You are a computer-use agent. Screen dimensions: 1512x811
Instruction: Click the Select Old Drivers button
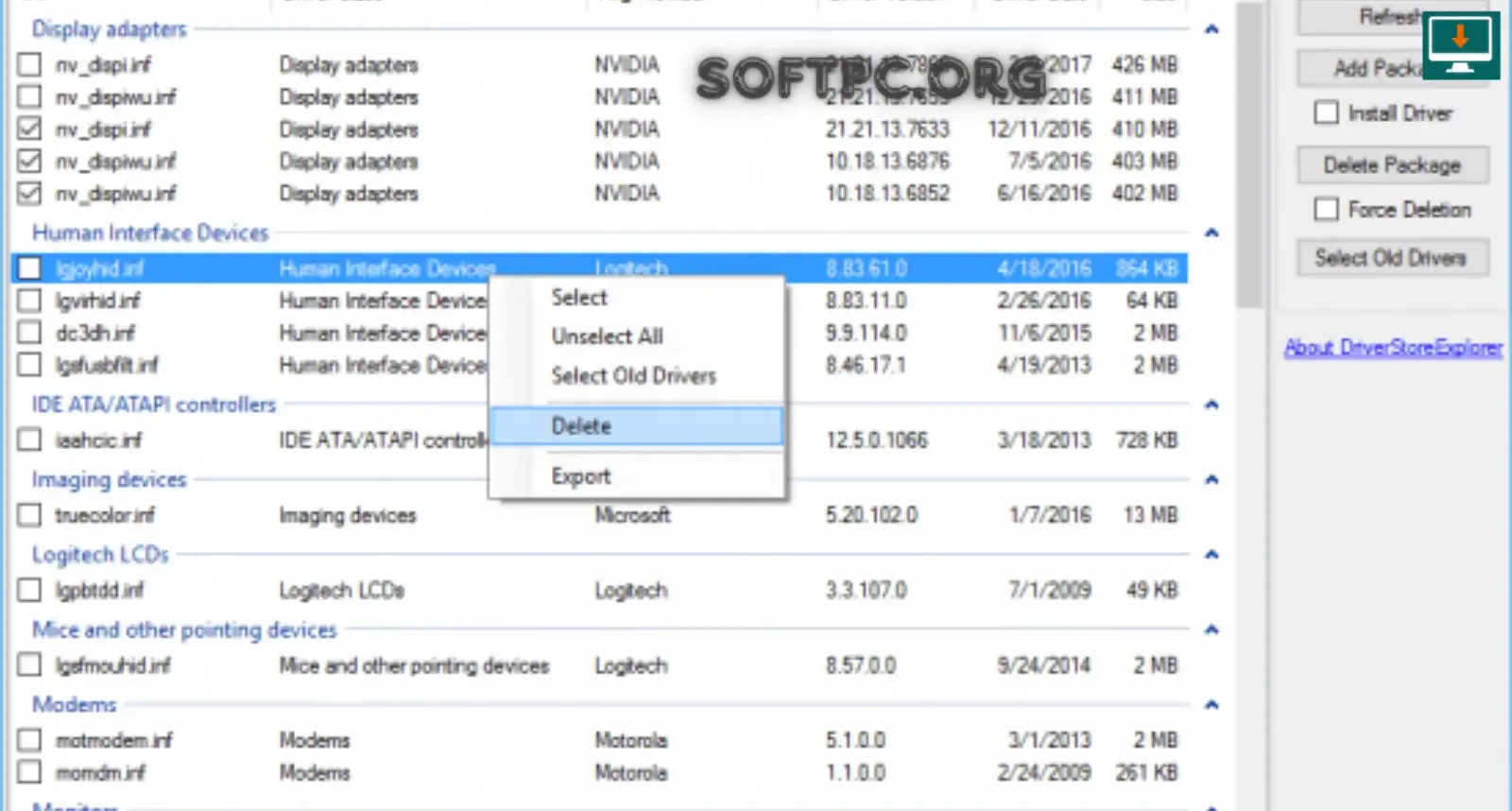click(1392, 258)
